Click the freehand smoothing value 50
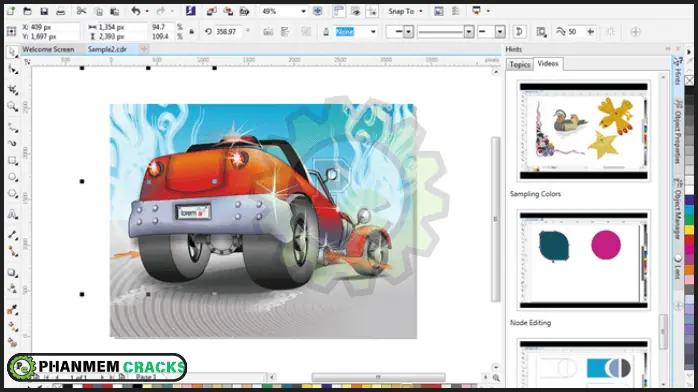The image size is (698, 392). pos(572,32)
